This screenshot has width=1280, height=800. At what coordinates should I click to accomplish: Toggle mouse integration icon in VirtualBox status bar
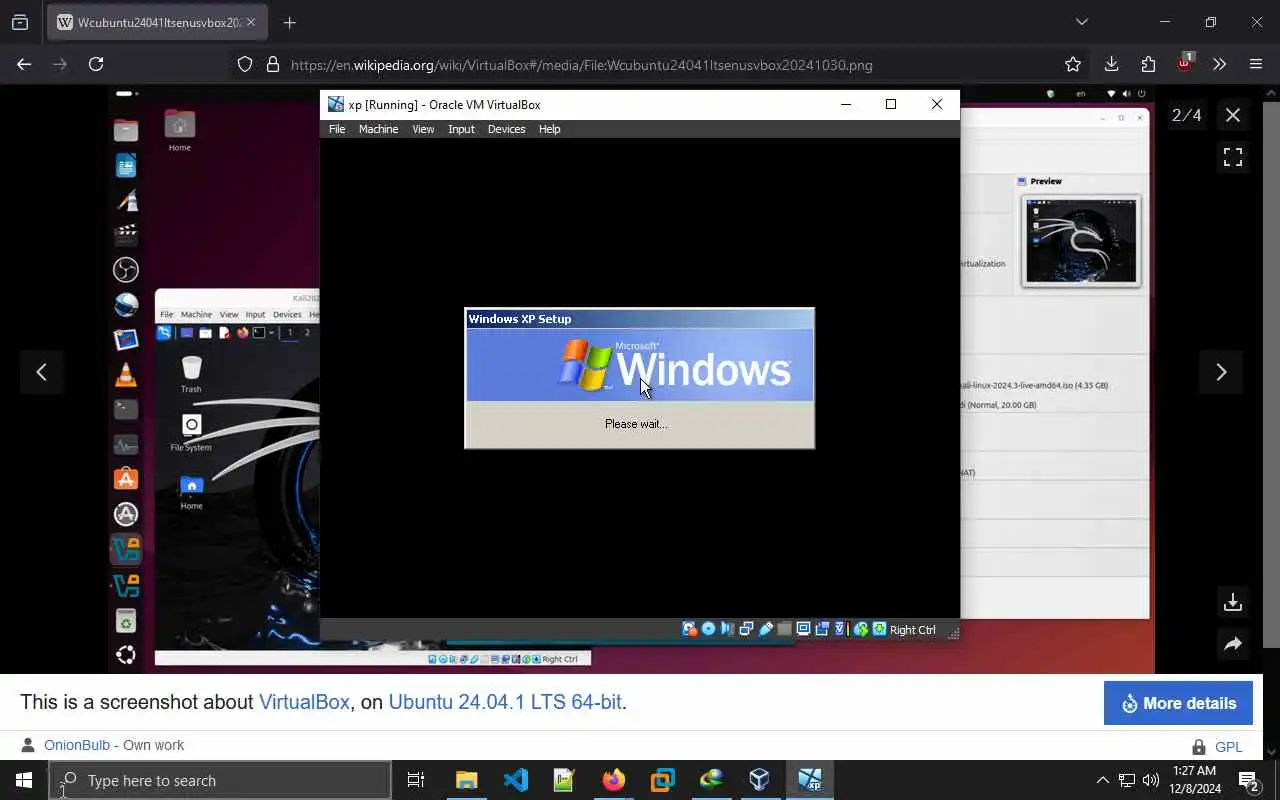click(861, 629)
